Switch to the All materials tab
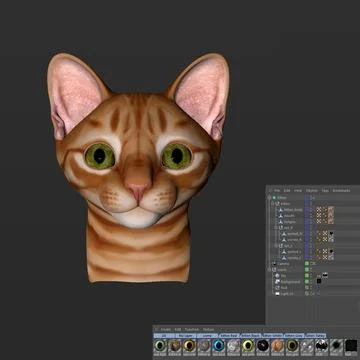The width and height of the screenshot is (360, 360). tap(164, 335)
